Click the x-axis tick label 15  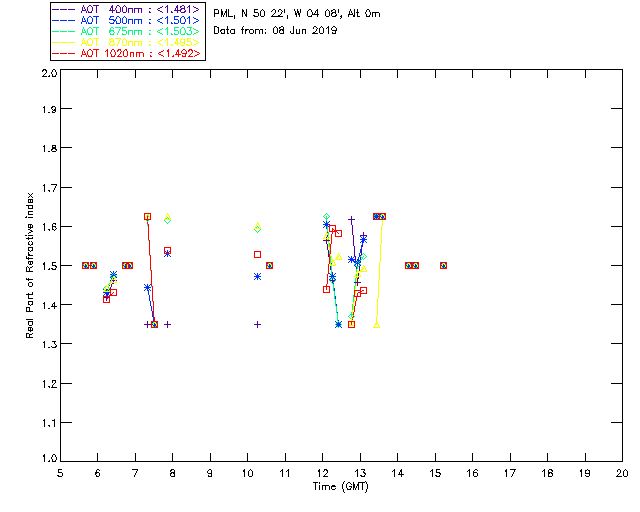tap(435, 473)
